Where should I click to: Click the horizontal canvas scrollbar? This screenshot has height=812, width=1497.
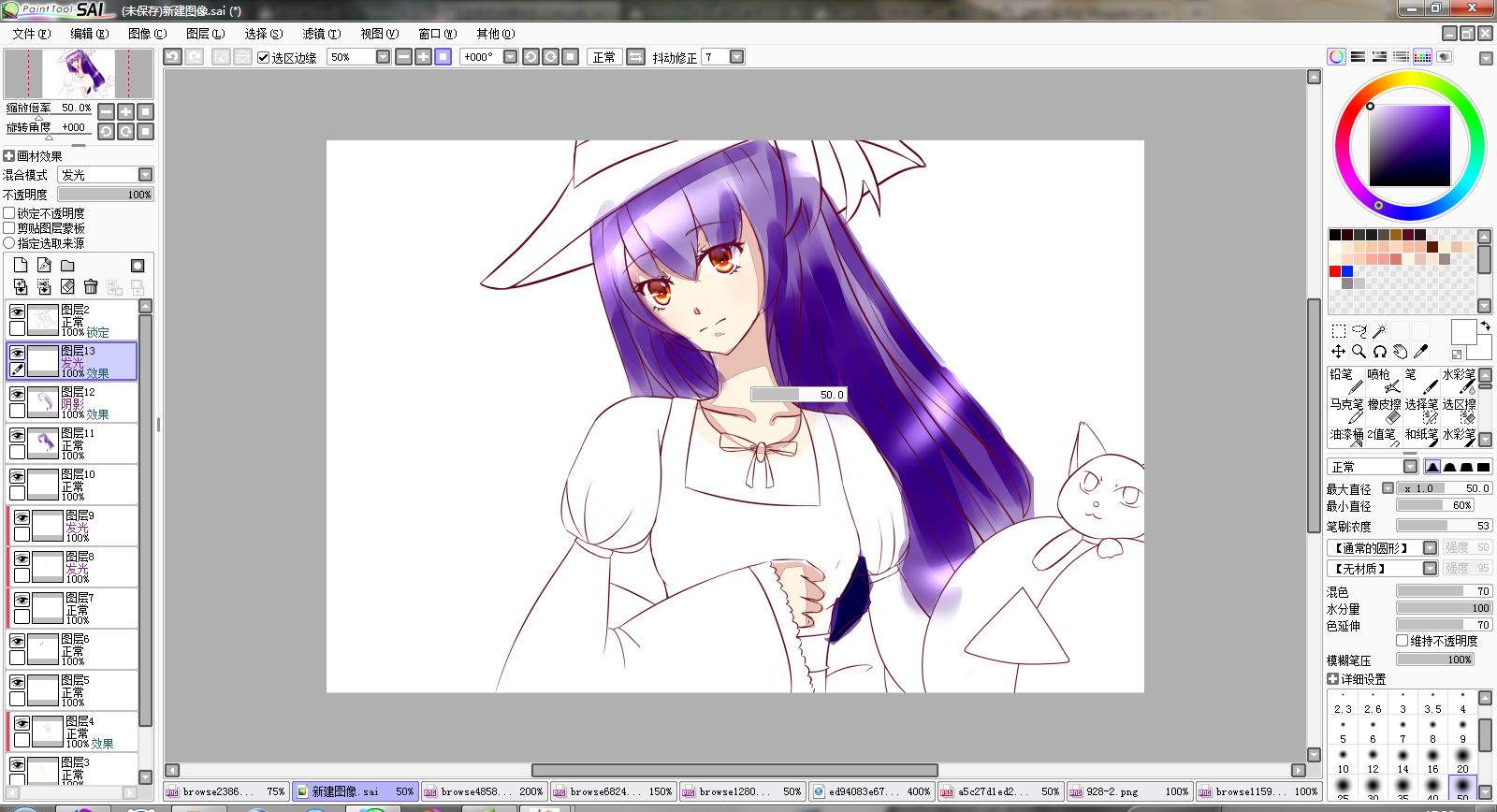pyautogui.click(x=735, y=770)
